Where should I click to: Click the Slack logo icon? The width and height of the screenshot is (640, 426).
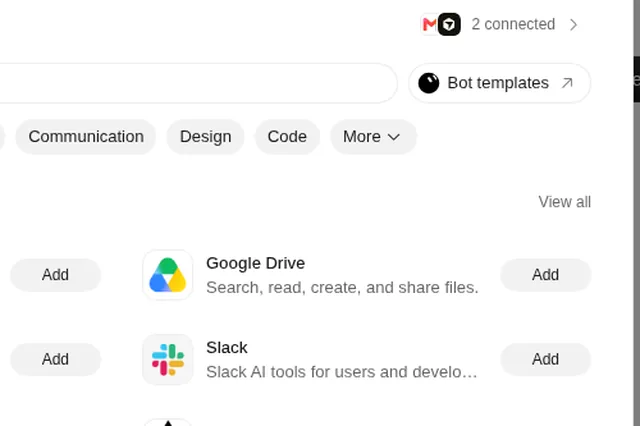[x=167, y=359]
